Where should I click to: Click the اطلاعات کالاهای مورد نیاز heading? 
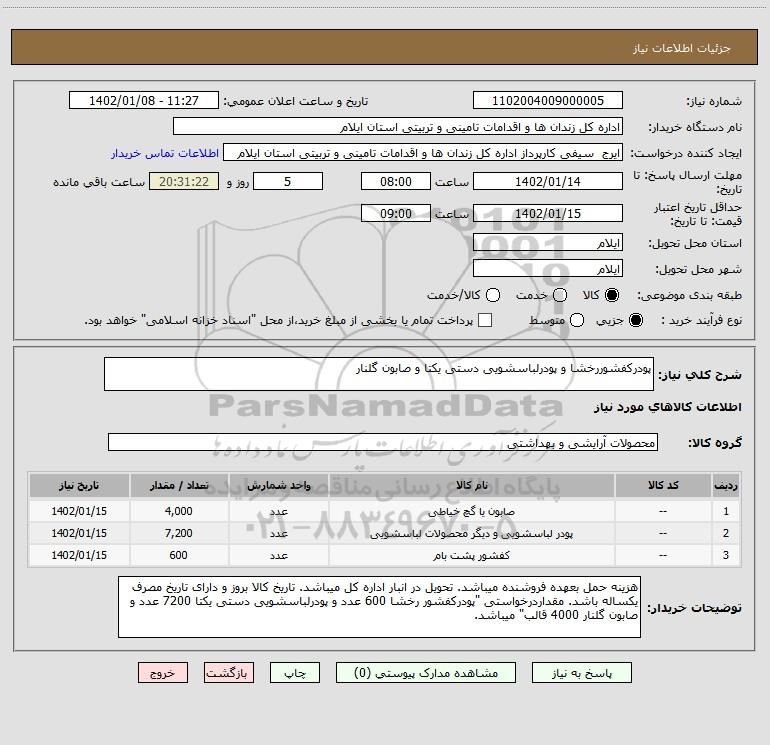[x=668, y=407]
